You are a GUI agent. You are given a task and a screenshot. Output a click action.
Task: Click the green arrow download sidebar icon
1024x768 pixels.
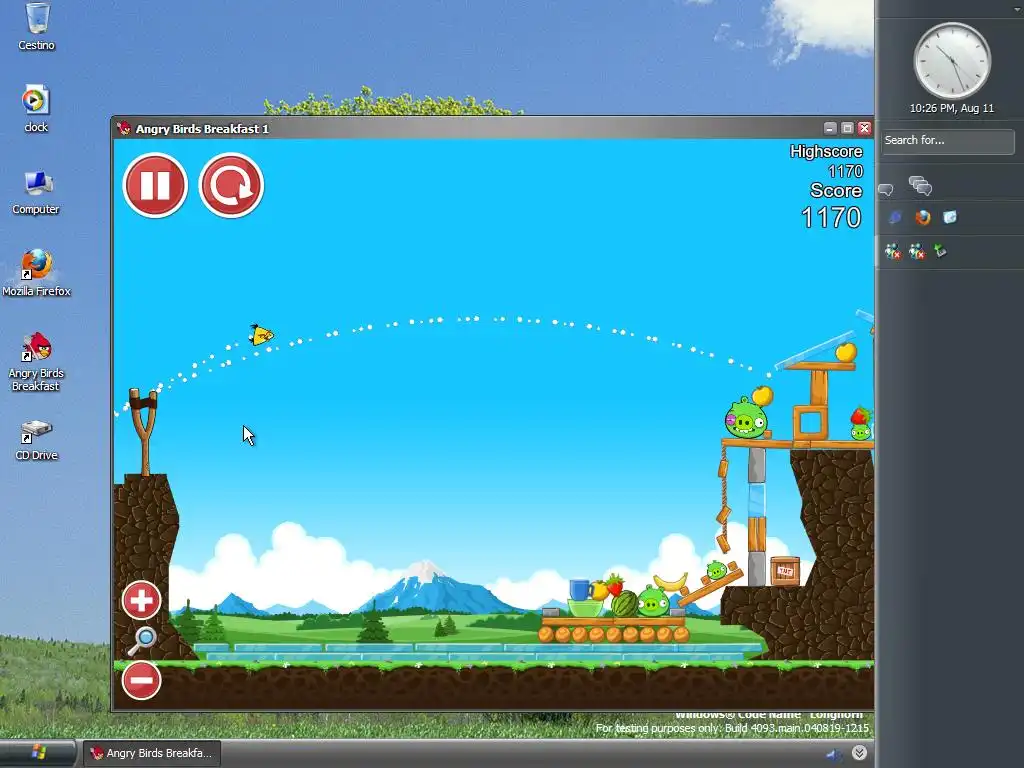(x=940, y=251)
